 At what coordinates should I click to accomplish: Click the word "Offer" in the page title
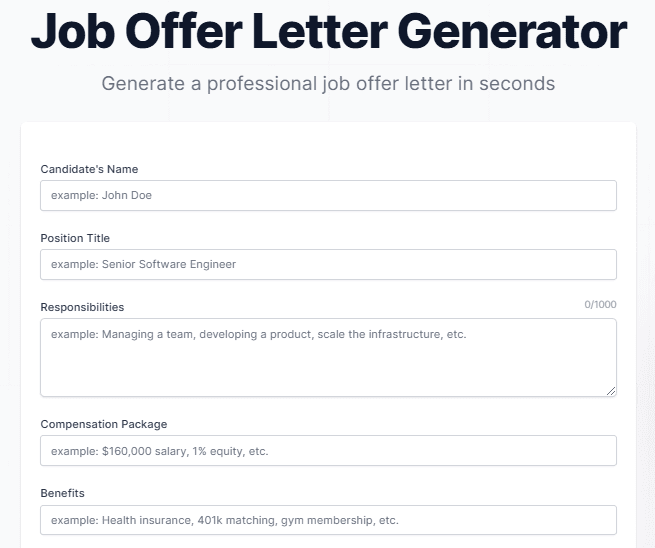point(194,34)
